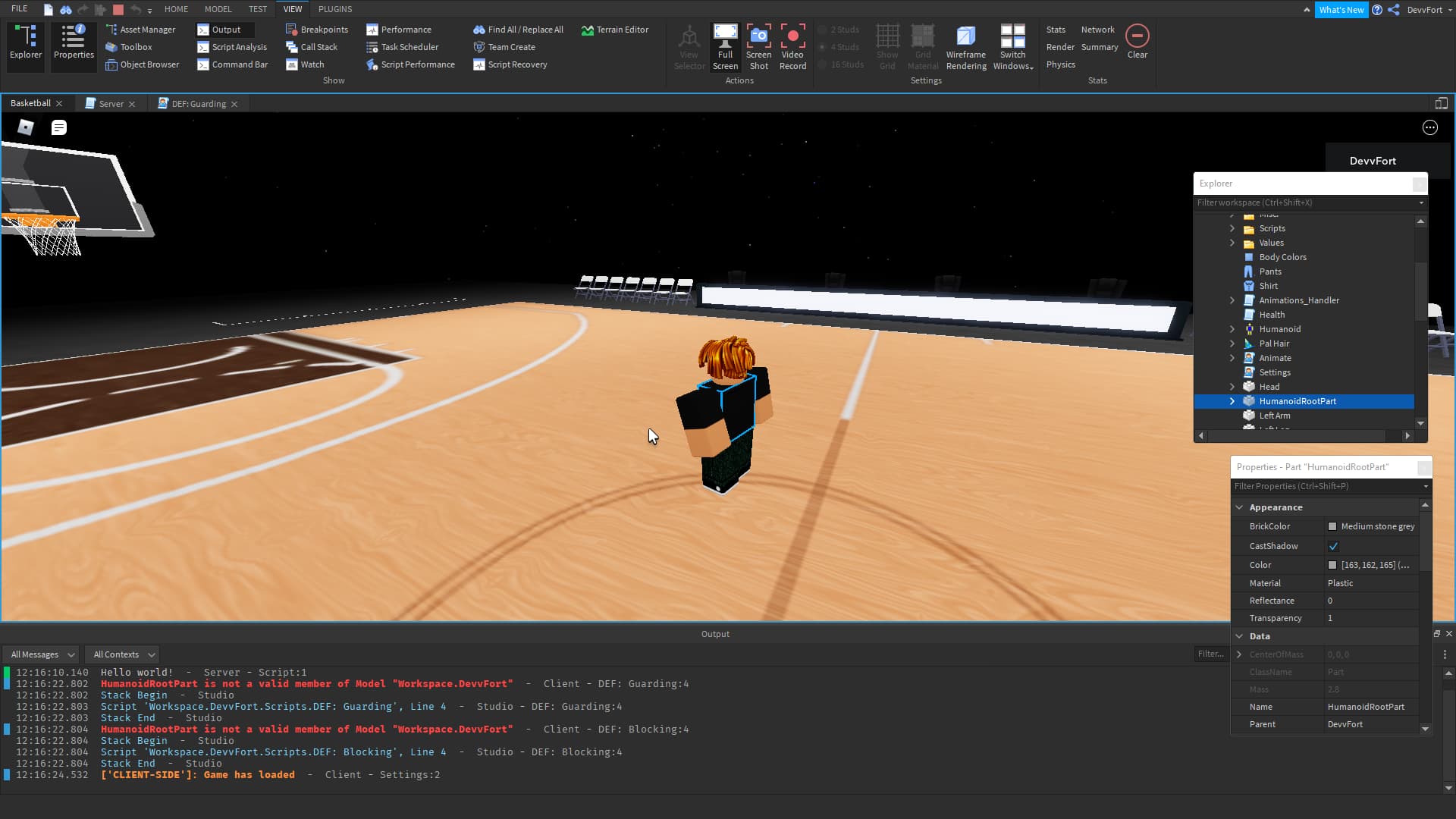Expand the HumanoidRootPart tree node
Image resolution: width=1456 pixels, height=819 pixels.
coord(1232,401)
